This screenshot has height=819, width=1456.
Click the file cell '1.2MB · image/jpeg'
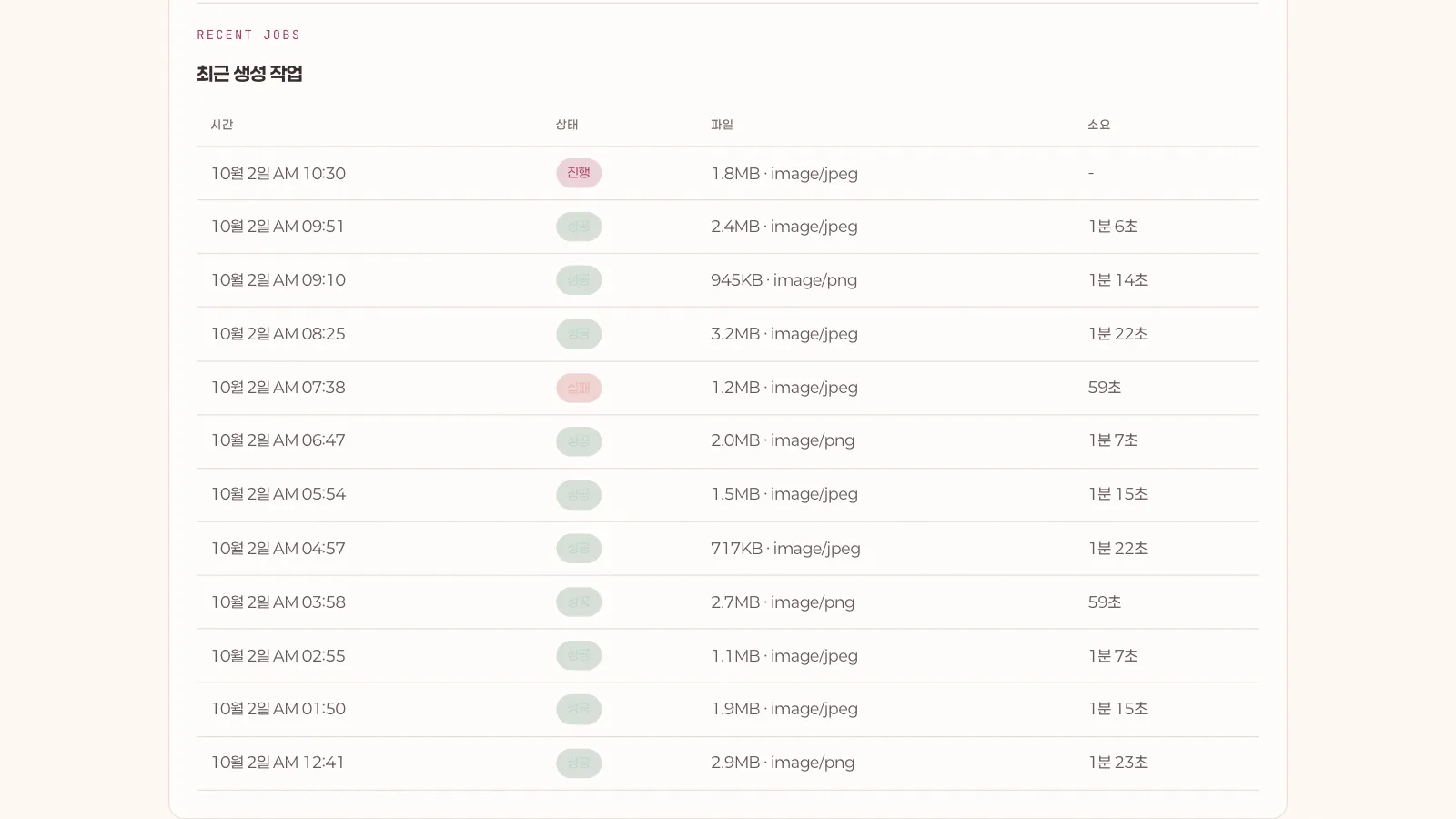[784, 388]
